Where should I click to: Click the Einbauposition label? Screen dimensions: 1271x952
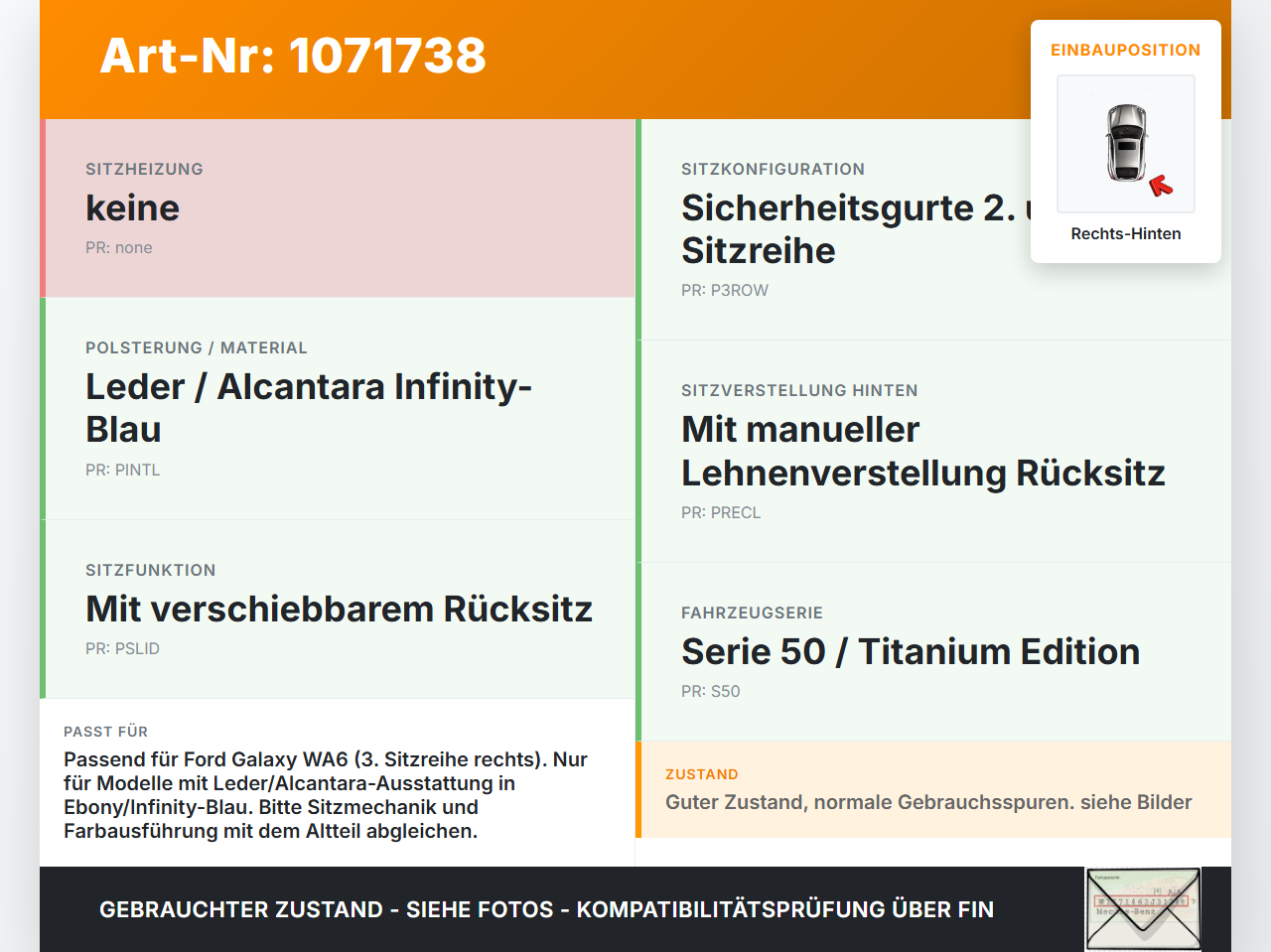[x=1126, y=50]
